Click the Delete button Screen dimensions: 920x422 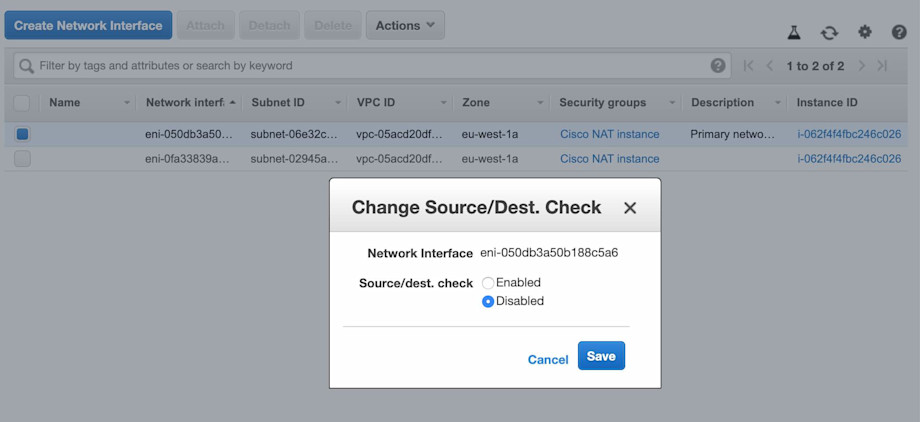[333, 25]
